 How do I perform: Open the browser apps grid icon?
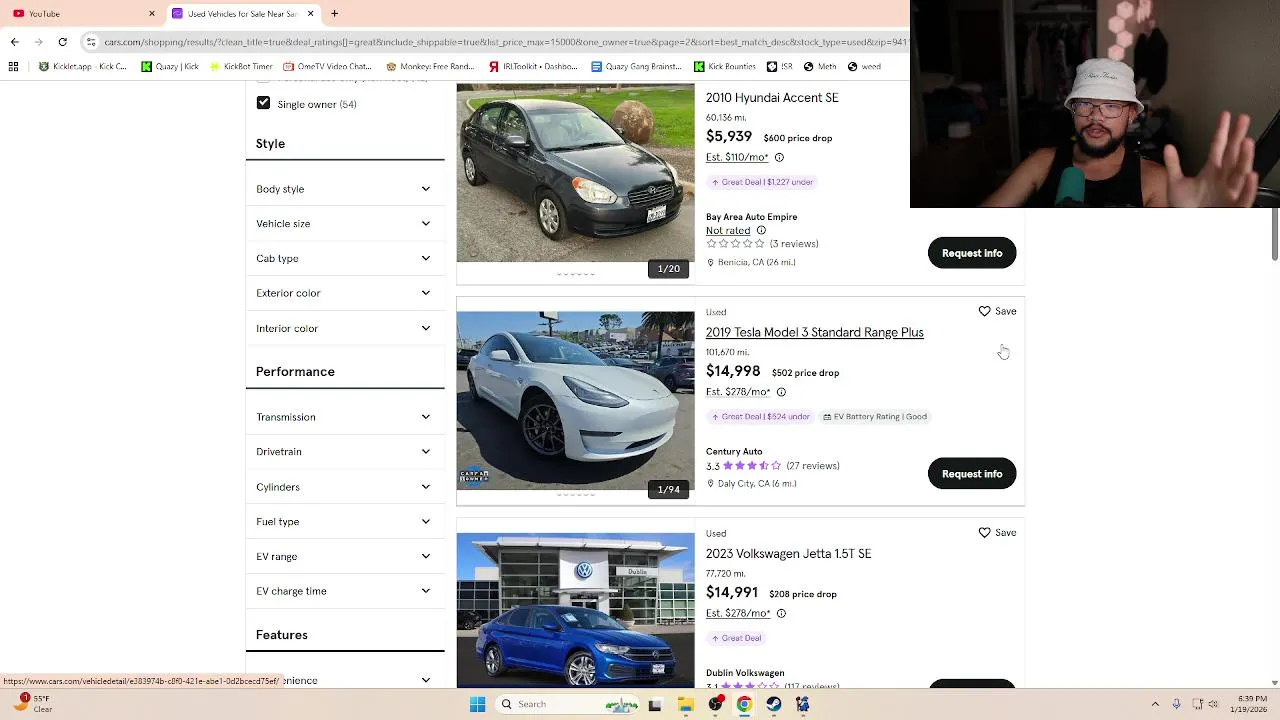click(x=13, y=66)
